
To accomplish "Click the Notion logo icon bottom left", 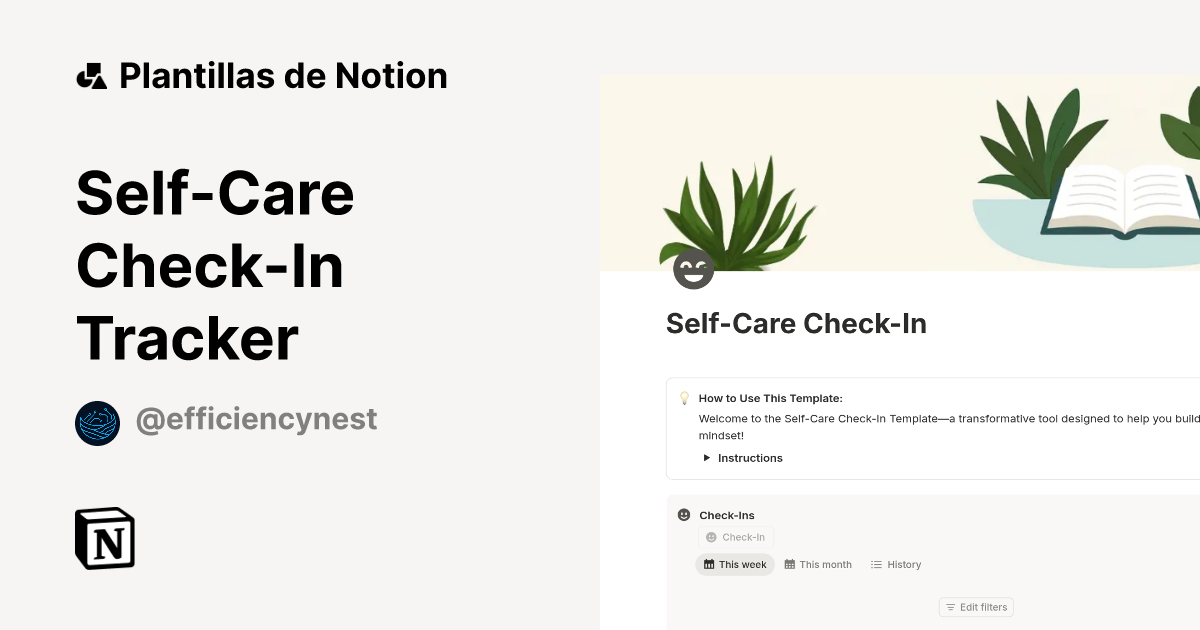I will pos(104,537).
